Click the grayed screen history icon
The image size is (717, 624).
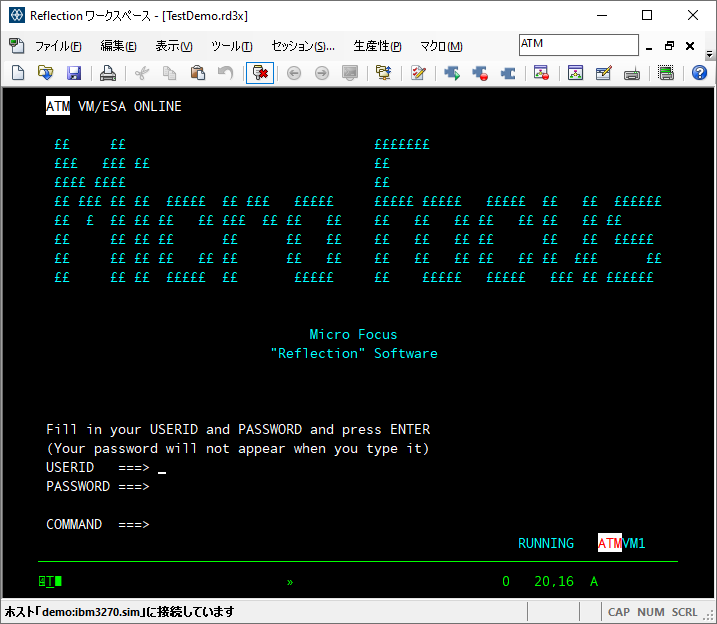pos(350,73)
